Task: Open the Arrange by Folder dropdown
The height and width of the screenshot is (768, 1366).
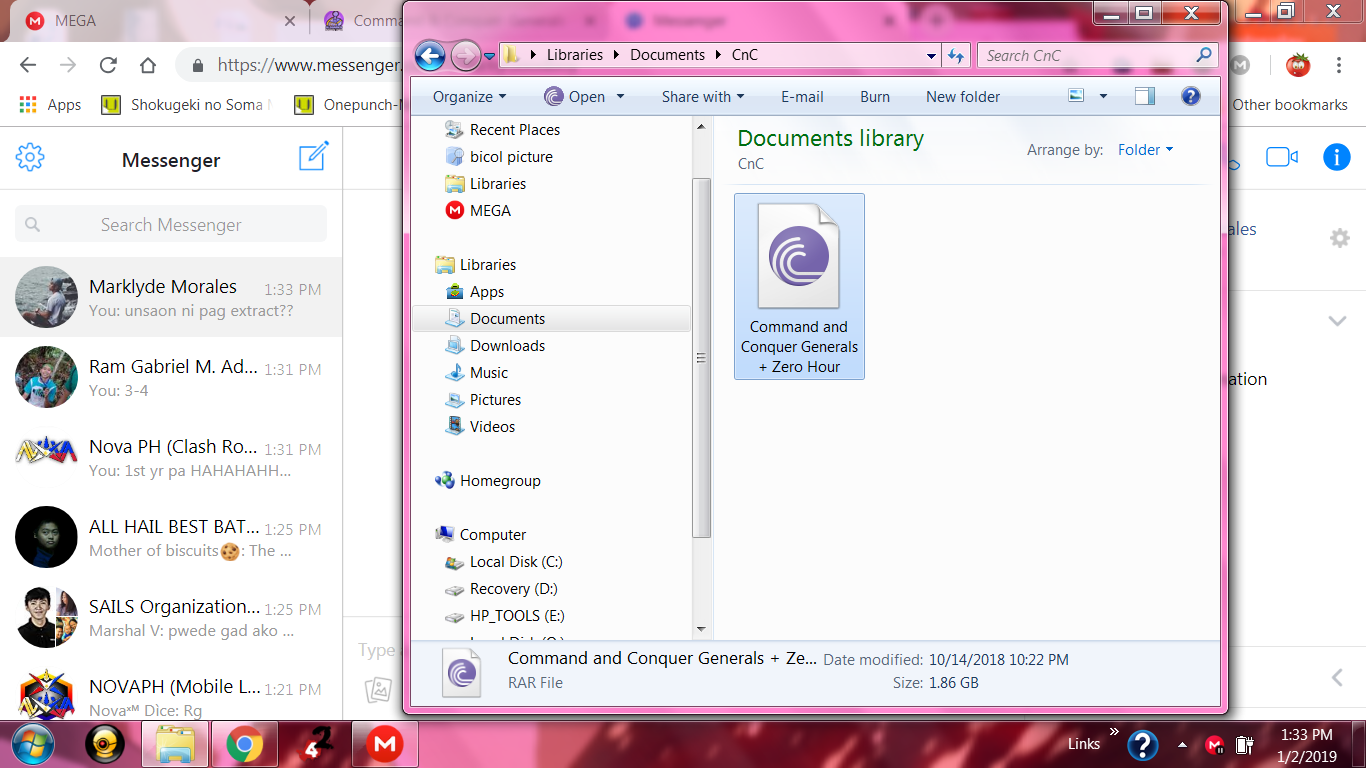Action: point(1145,150)
